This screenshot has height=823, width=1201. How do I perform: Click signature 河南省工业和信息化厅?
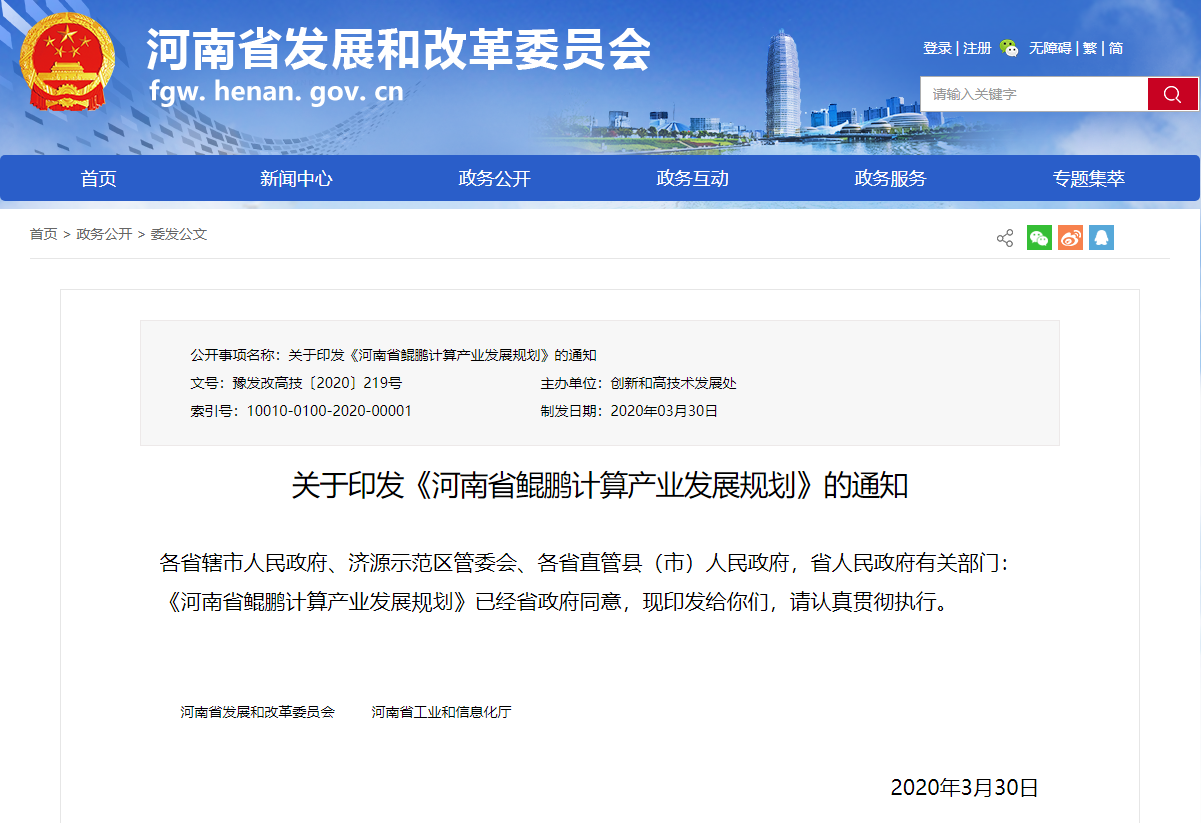tap(441, 713)
